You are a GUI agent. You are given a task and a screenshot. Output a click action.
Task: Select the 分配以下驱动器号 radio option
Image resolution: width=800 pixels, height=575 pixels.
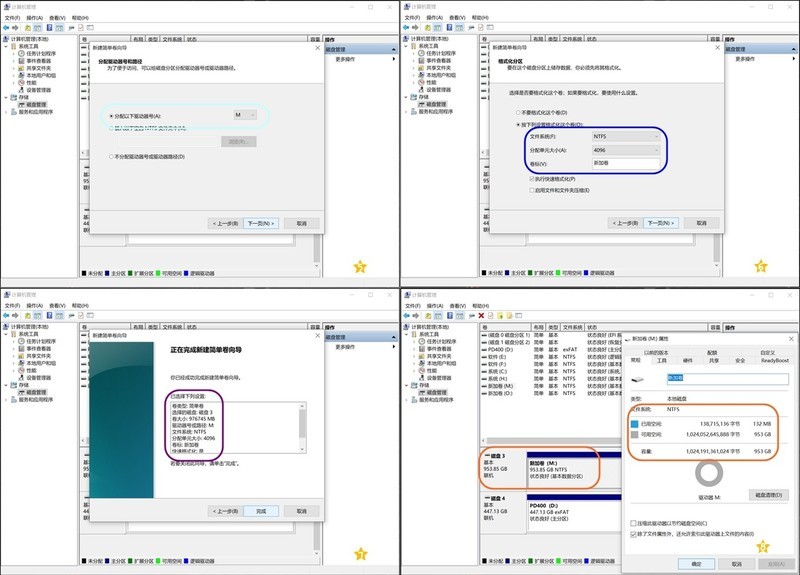point(111,116)
